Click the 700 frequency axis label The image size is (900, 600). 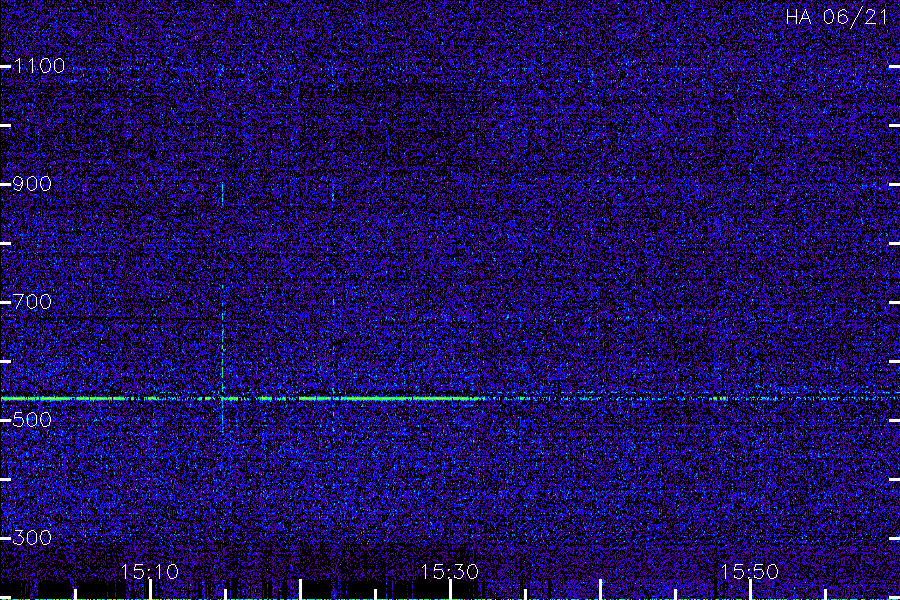tap(32, 302)
